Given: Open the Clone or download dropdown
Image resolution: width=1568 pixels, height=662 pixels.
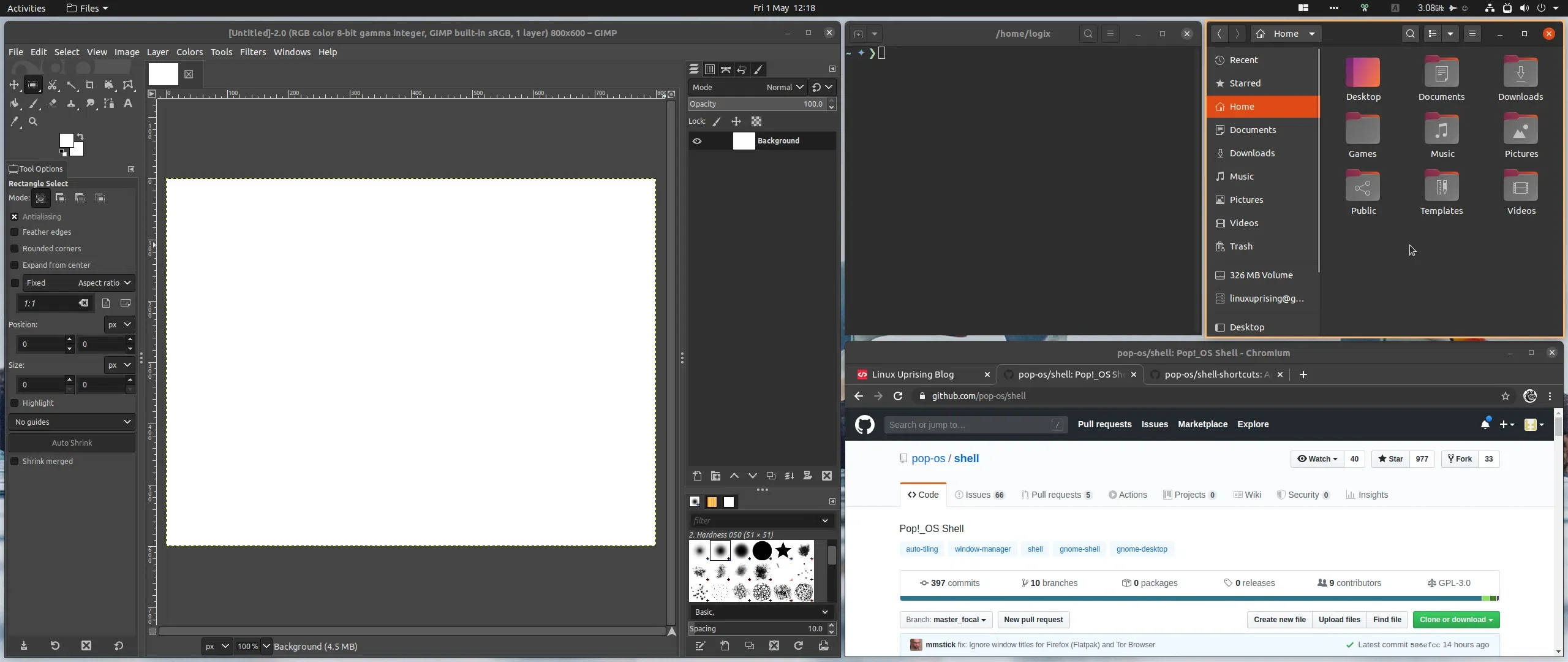Looking at the screenshot, I should [1456, 620].
